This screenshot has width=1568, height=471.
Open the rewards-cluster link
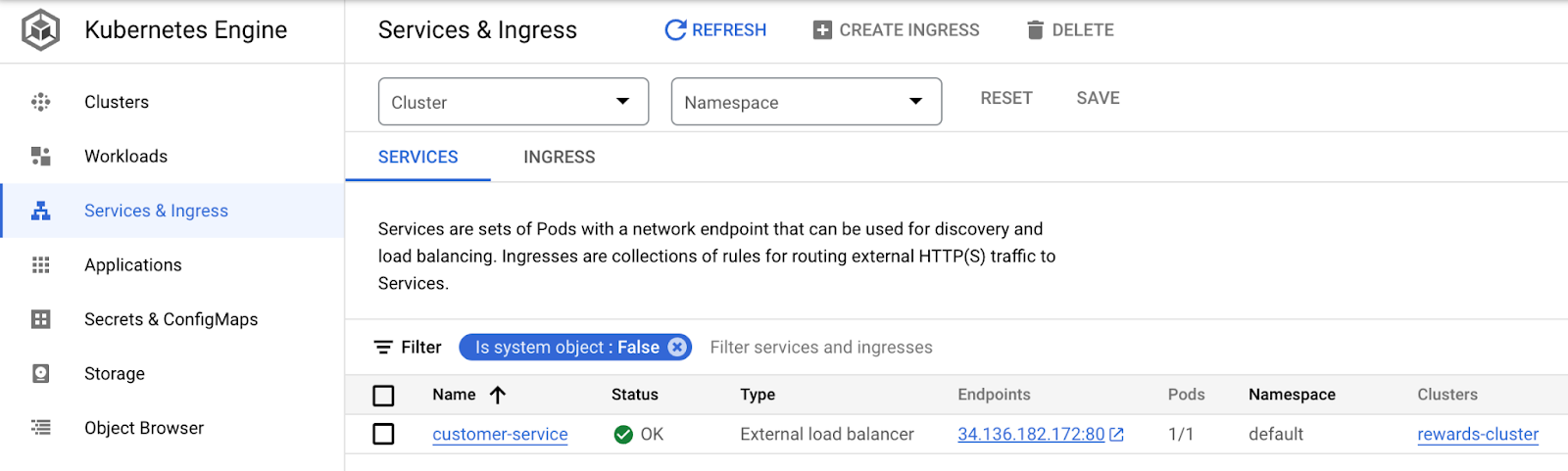coord(1477,435)
